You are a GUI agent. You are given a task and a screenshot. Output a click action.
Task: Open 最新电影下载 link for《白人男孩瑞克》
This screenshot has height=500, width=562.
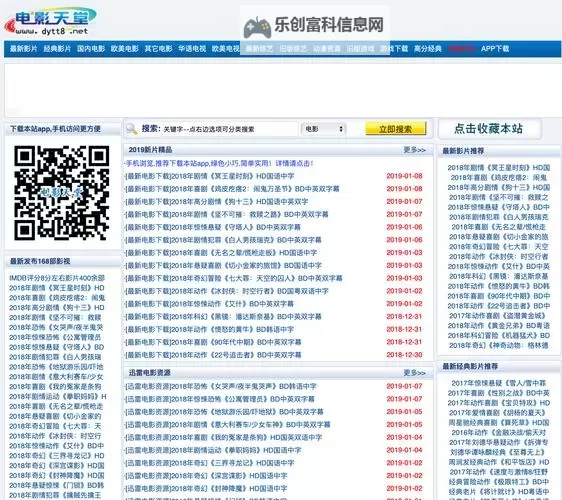(x=223, y=240)
